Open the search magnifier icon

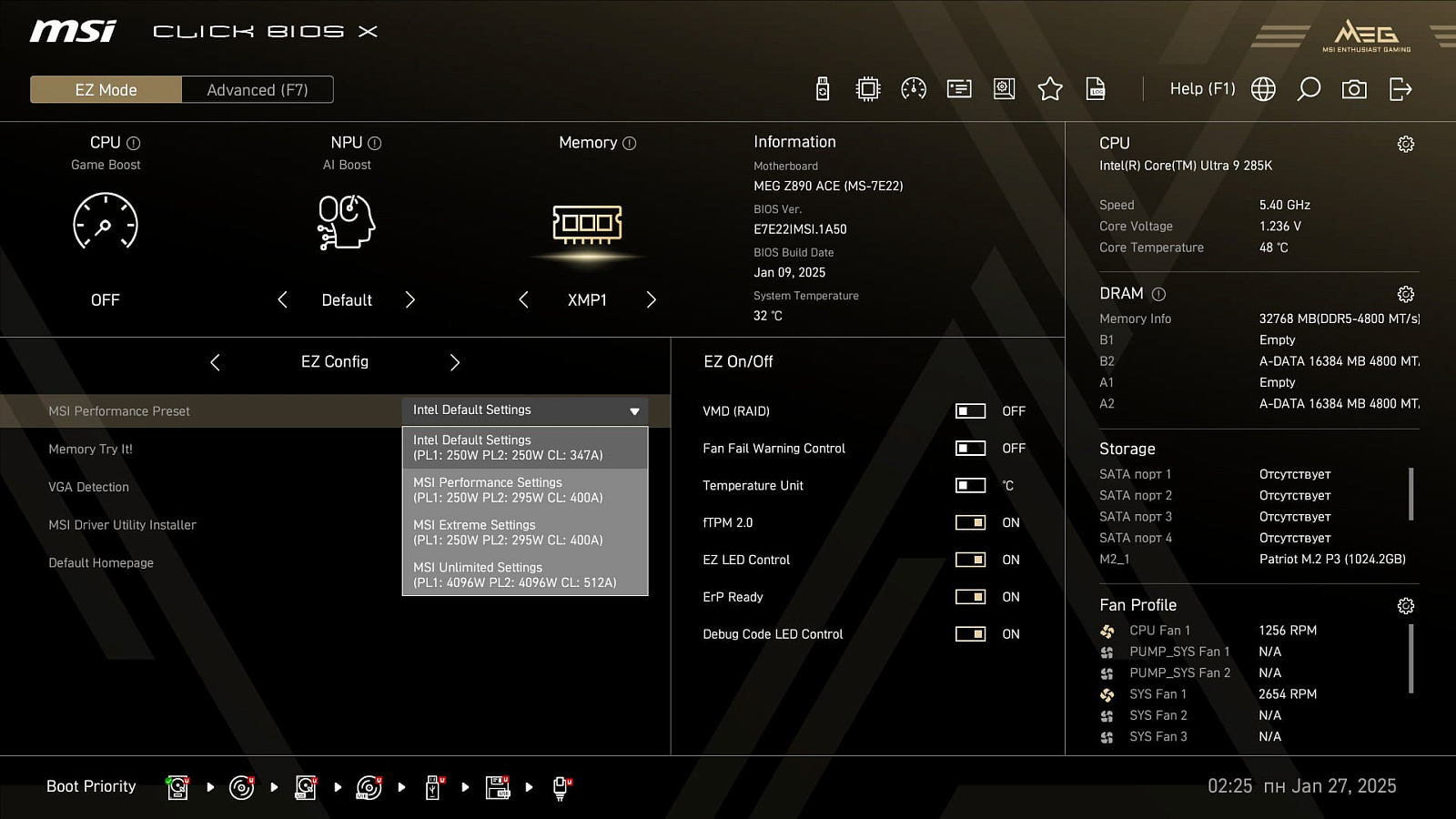pos(1309,89)
